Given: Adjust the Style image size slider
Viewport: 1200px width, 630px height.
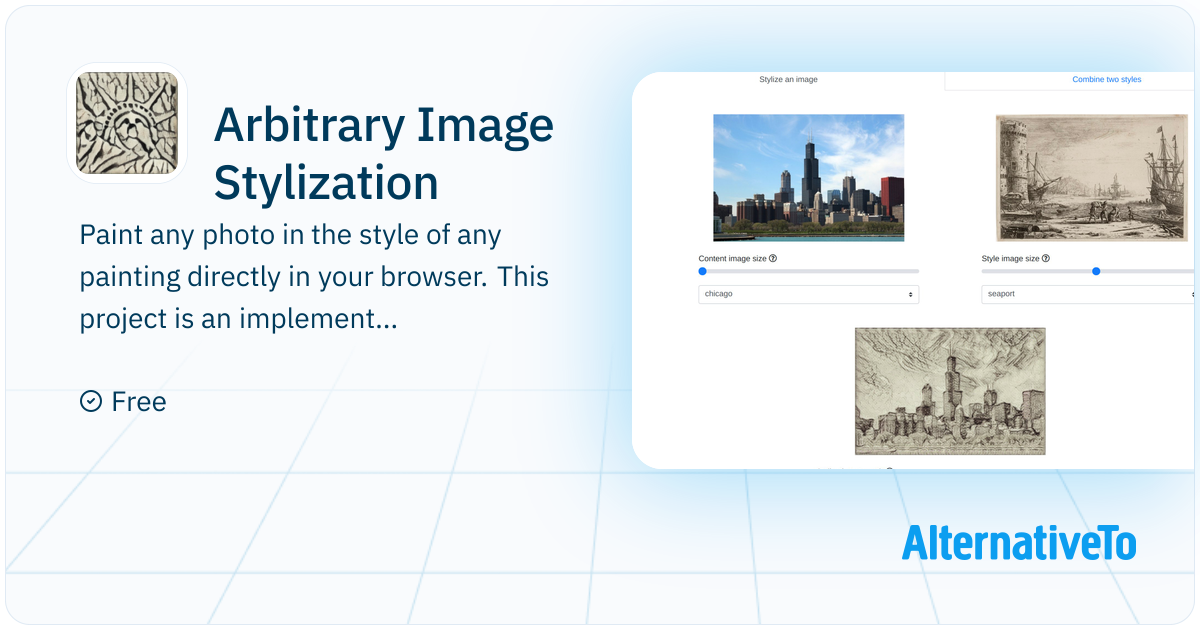Looking at the screenshot, I should (1088, 271).
